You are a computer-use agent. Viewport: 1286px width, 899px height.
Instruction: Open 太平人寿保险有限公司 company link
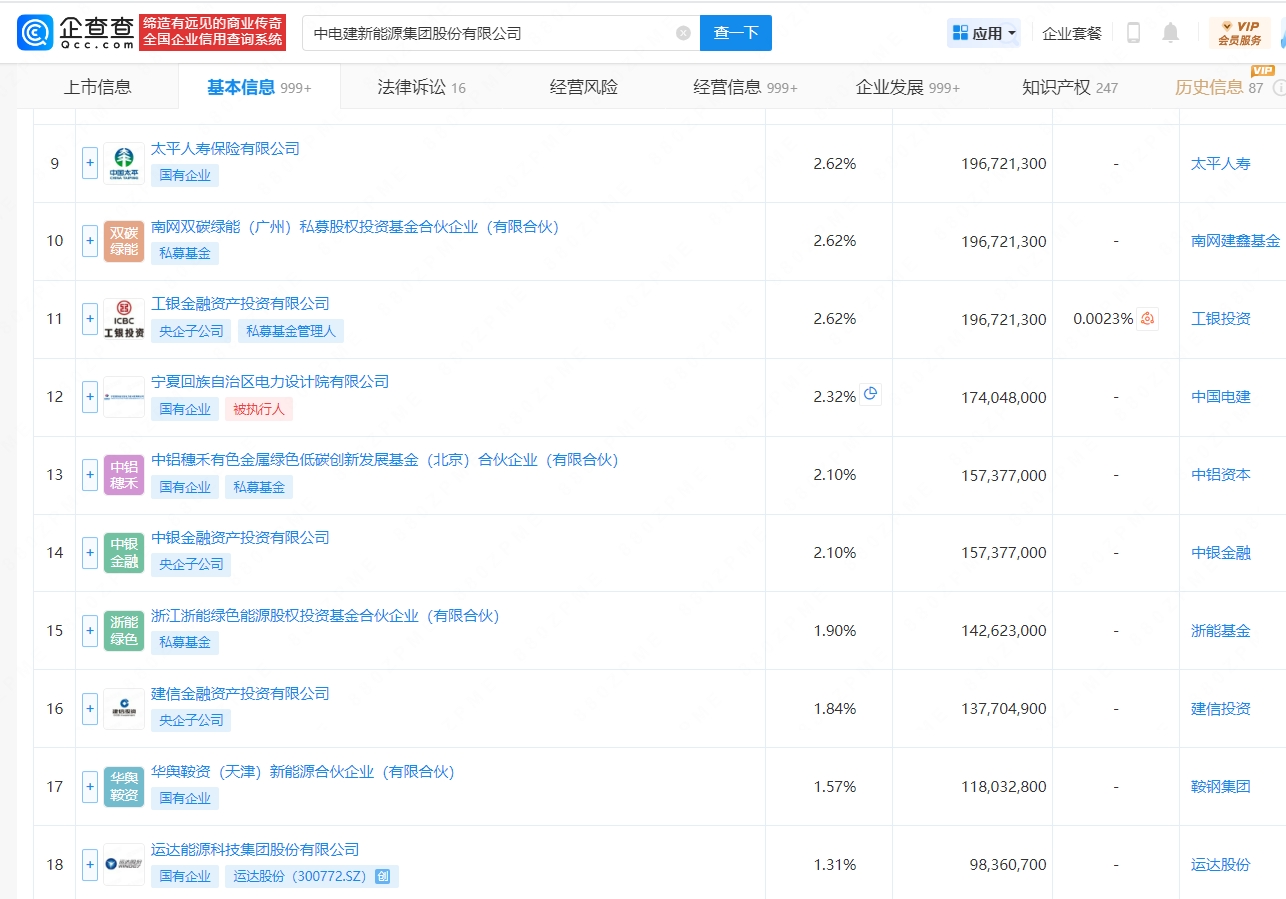click(x=225, y=148)
